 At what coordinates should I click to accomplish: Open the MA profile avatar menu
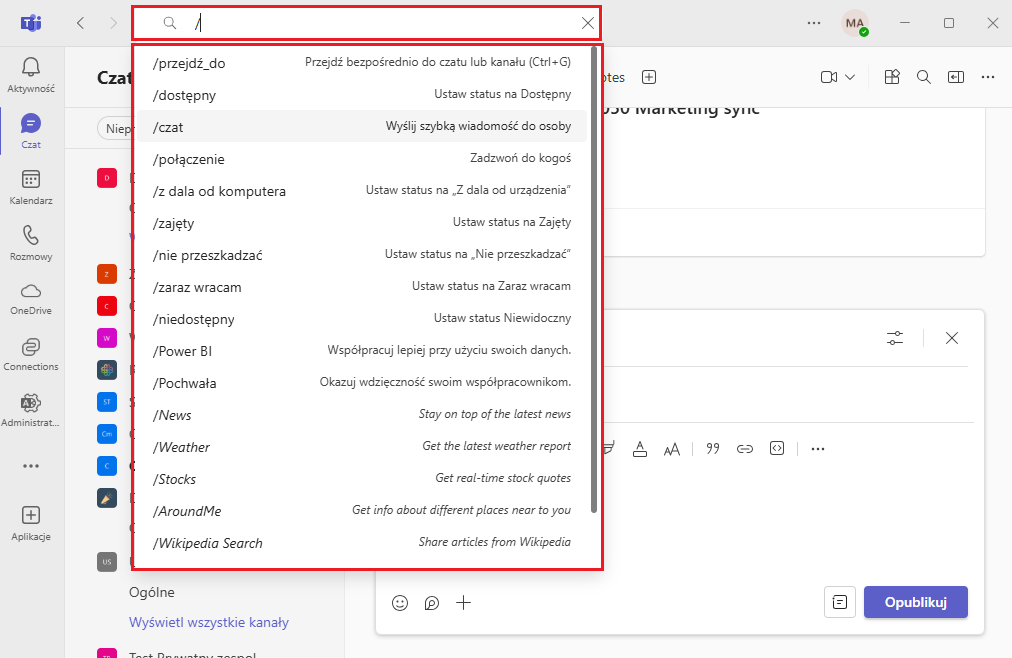pyautogui.click(x=855, y=23)
